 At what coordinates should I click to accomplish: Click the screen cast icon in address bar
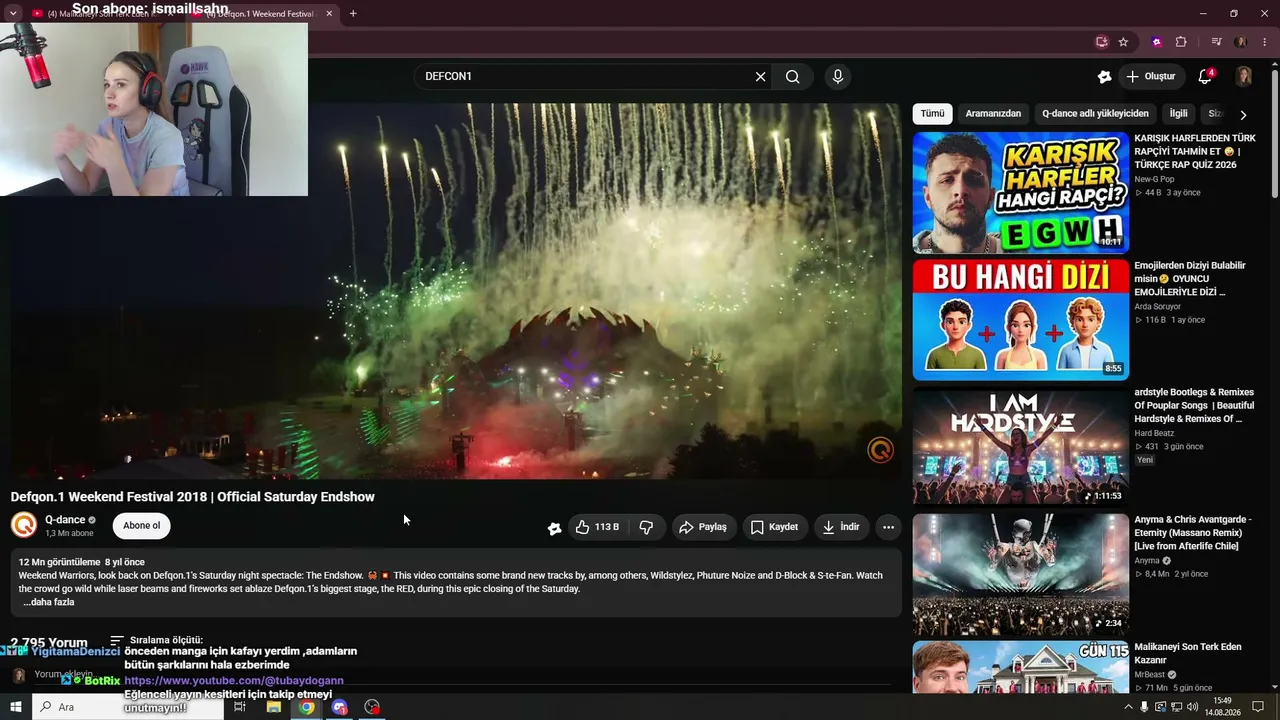1101,42
